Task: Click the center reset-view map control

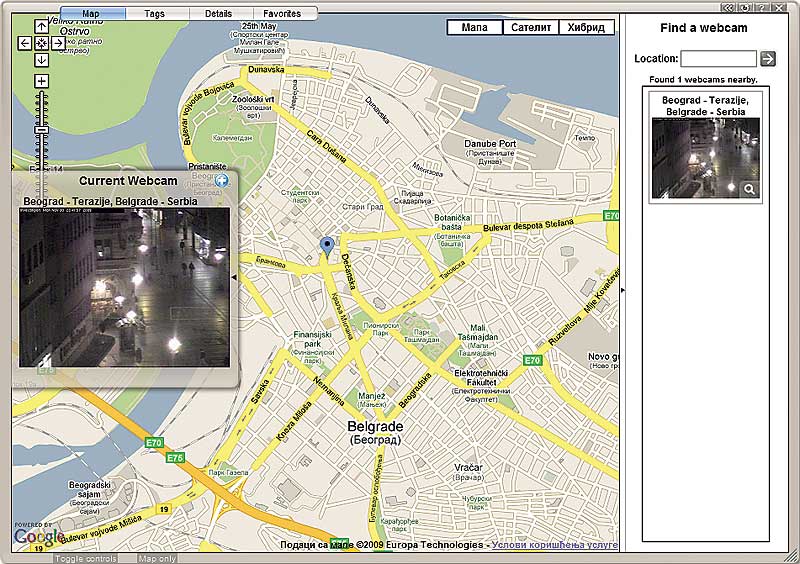Action: pos(41,43)
